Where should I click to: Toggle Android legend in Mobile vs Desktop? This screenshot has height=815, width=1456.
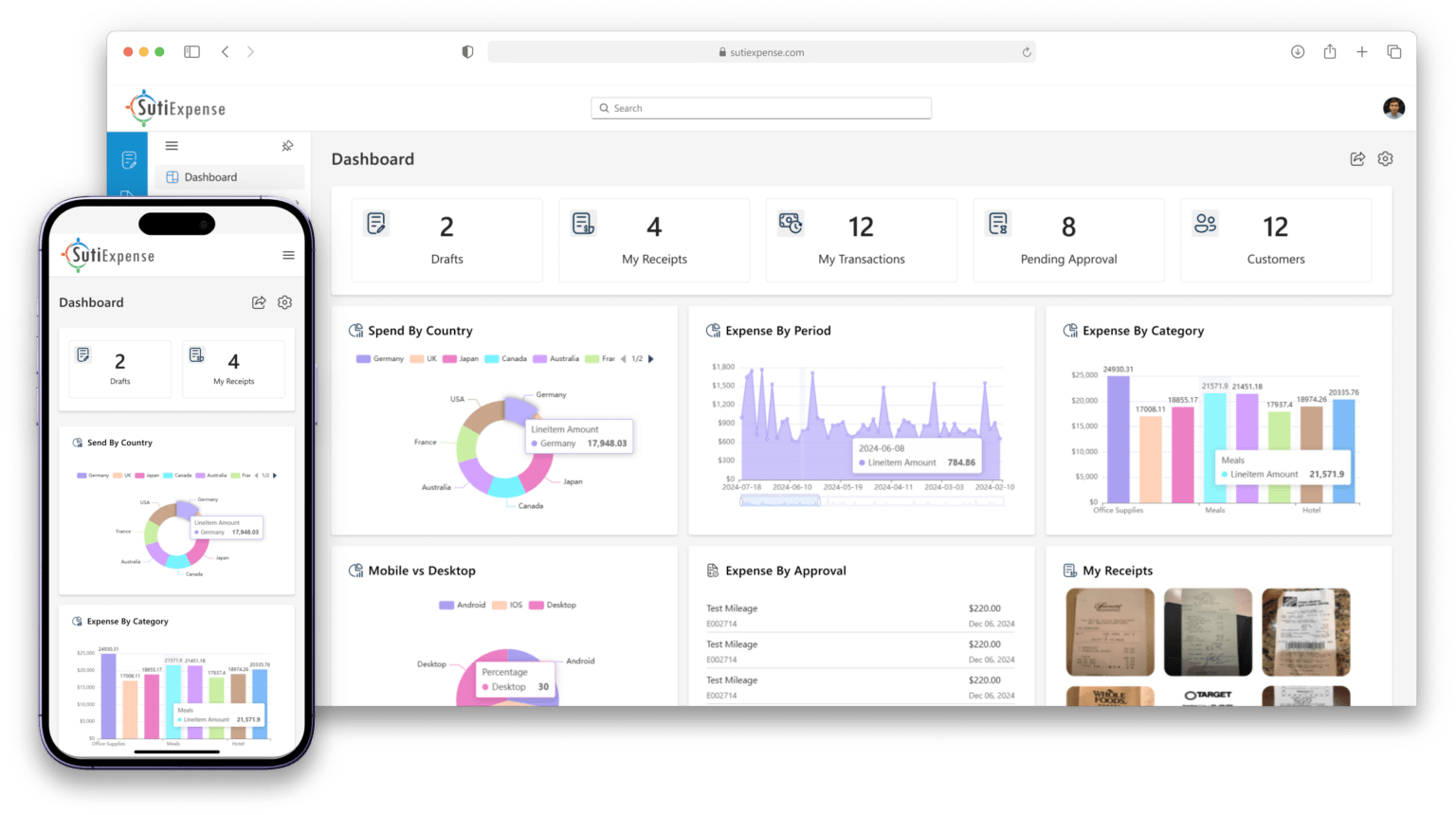click(x=463, y=605)
